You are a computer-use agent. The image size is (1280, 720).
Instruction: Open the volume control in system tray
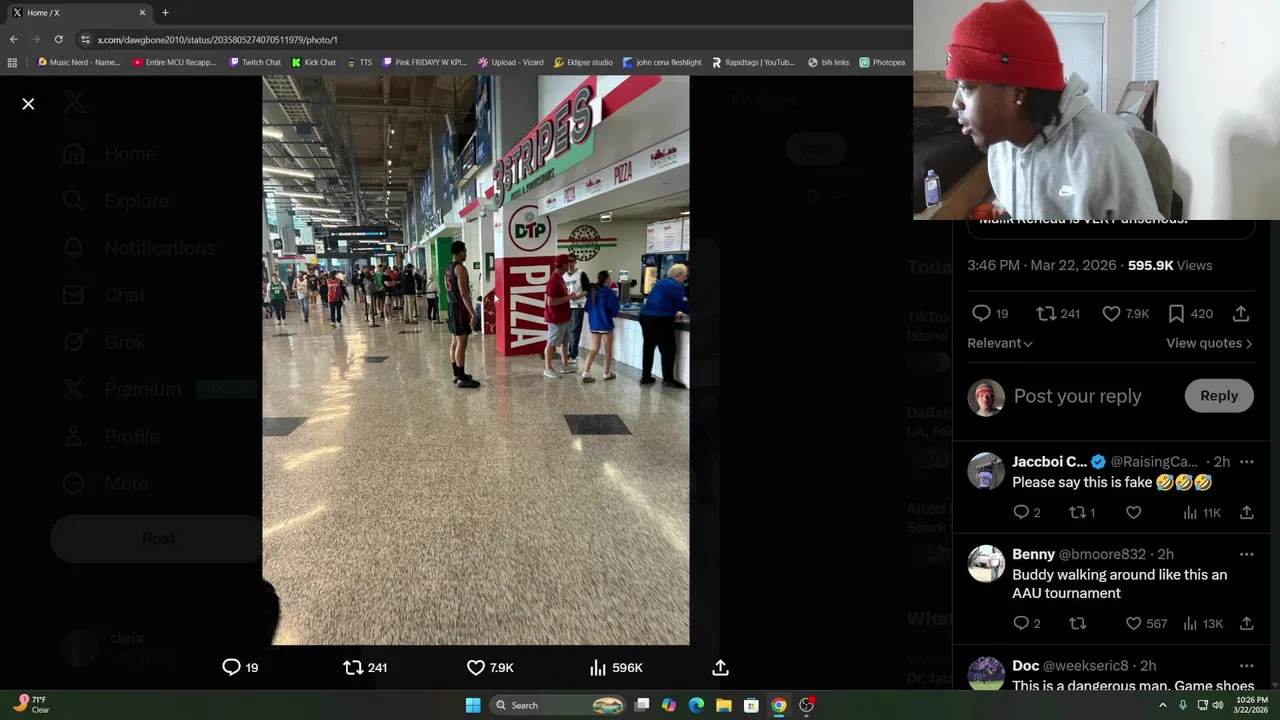coord(1217,705)
